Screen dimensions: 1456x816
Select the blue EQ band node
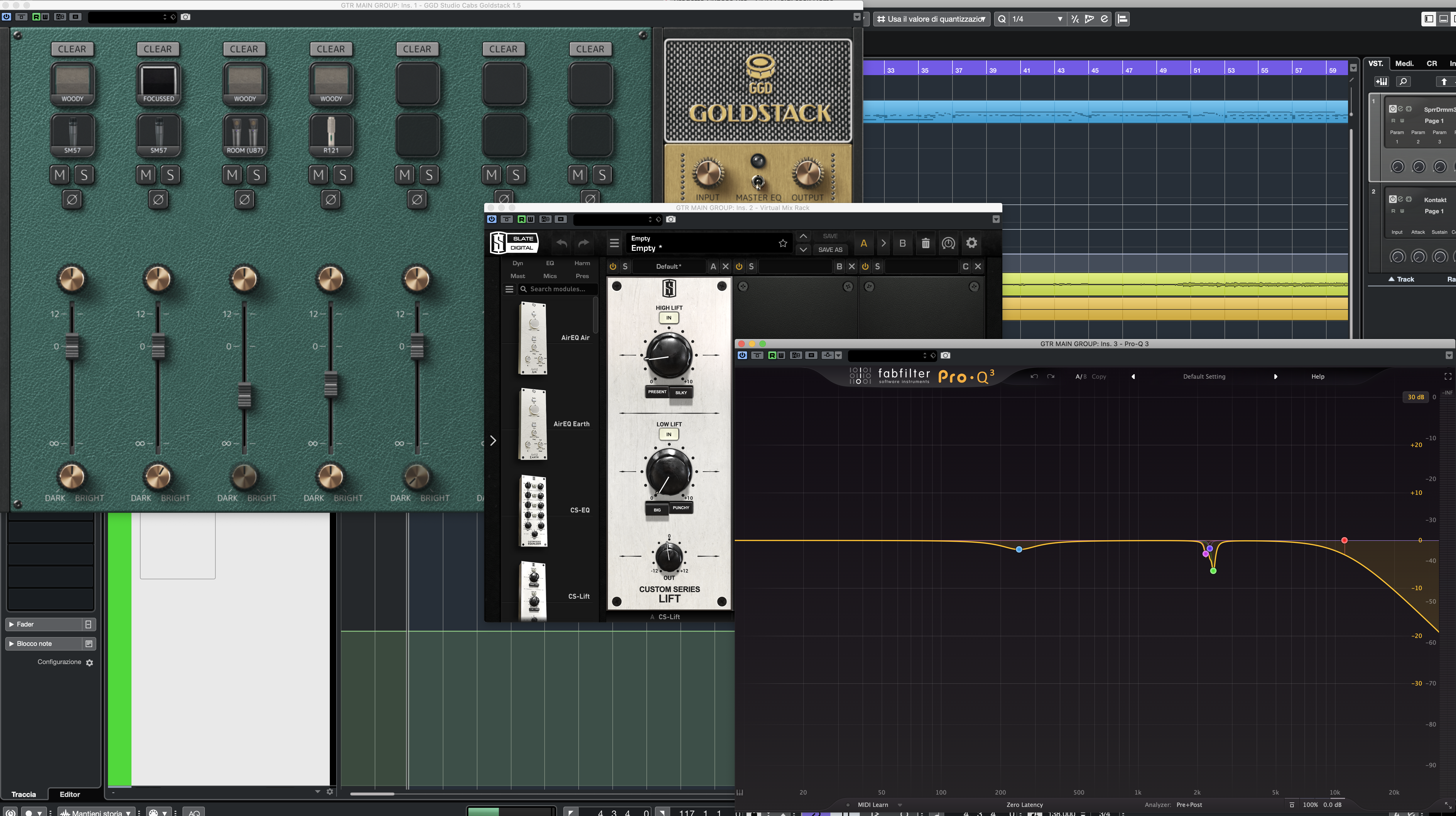pos(1019,549)
